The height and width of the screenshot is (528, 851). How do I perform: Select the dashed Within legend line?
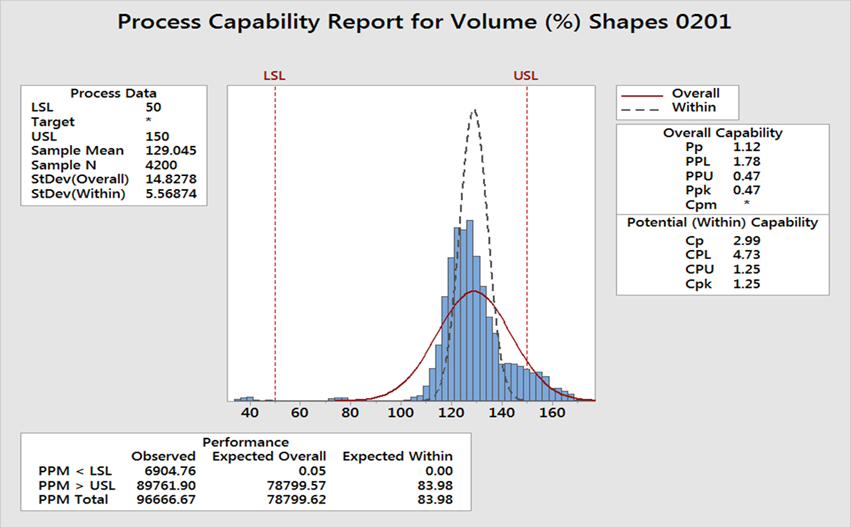[x=643, y=107]
